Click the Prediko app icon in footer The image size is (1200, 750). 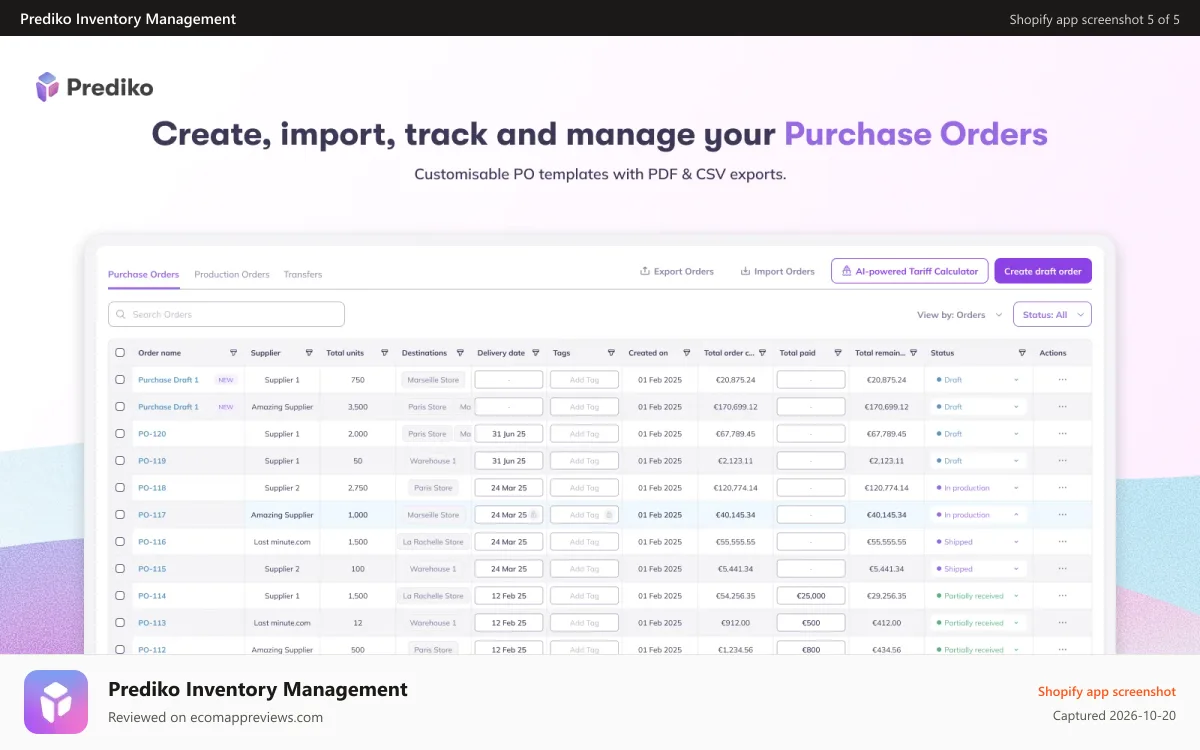pos(56,702)
